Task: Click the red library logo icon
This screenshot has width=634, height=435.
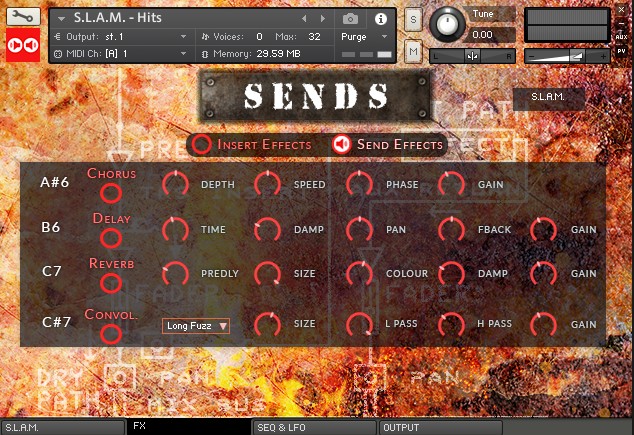Action: pyautogui.click(x=23, y=45)
